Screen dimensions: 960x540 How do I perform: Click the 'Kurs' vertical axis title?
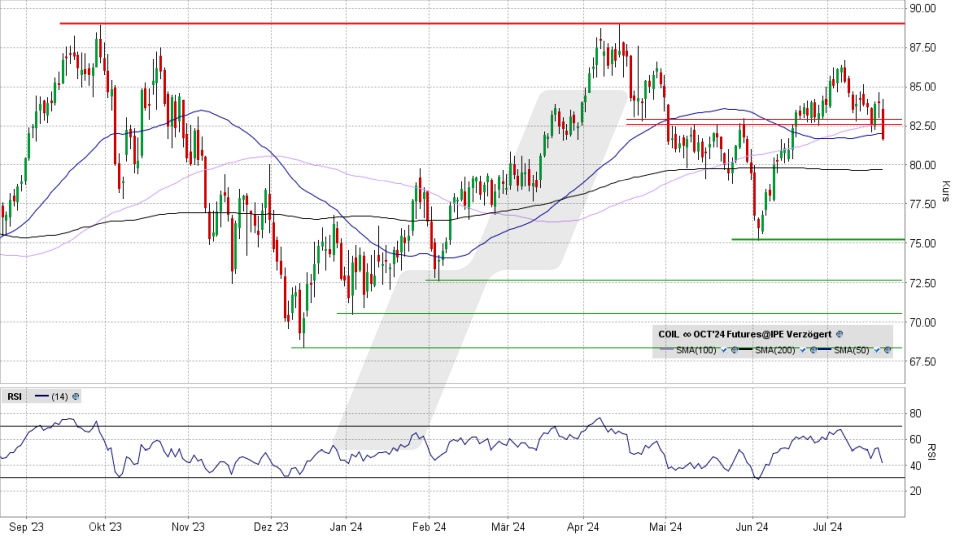[946, 191]
